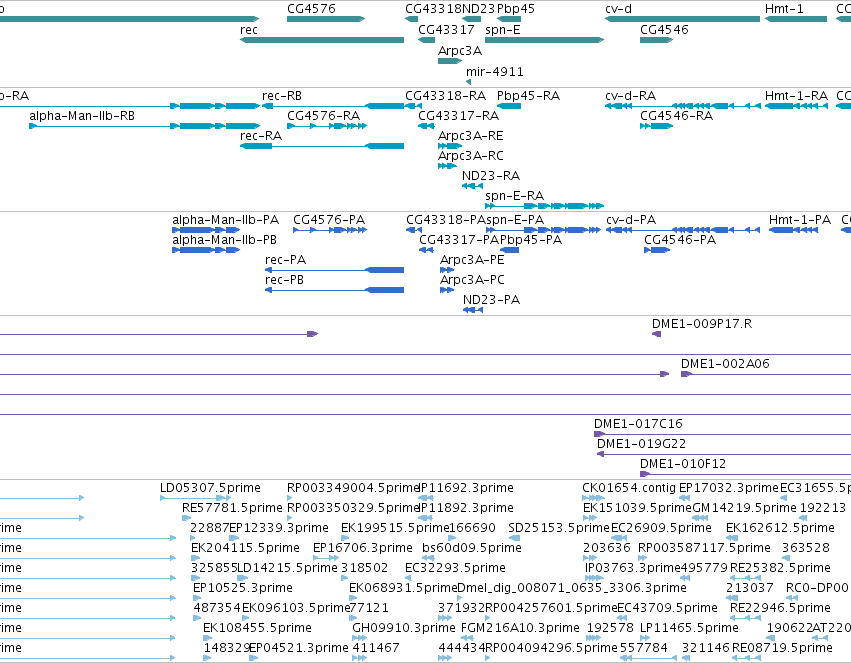851x663 pixels.
Task: Click protein Hmt-1-PA label
Action: tap(799, 220)
